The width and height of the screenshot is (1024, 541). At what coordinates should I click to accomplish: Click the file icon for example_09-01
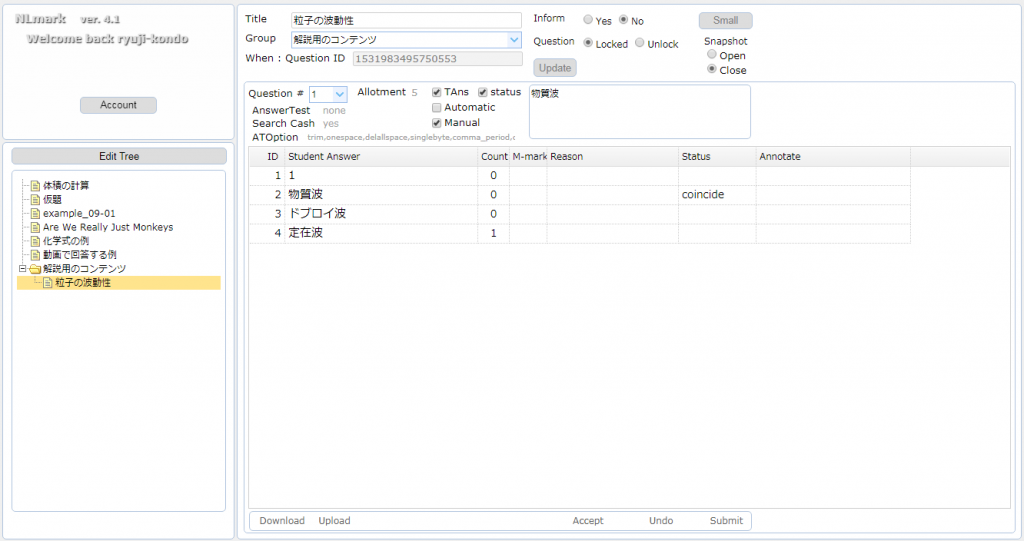35,214
